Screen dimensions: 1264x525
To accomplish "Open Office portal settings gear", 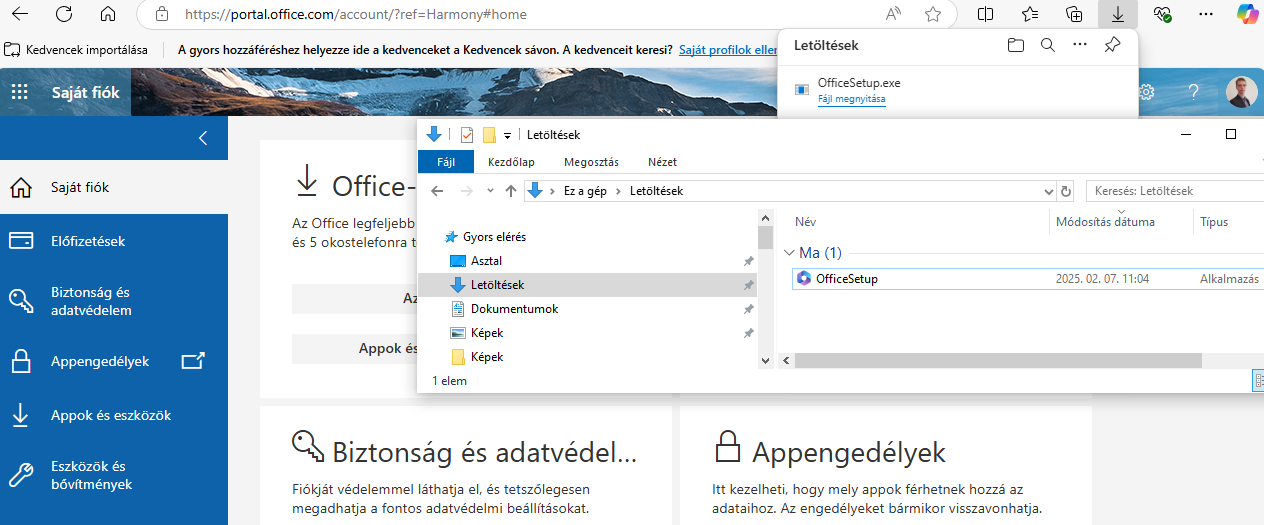I will click(1147, 92).
